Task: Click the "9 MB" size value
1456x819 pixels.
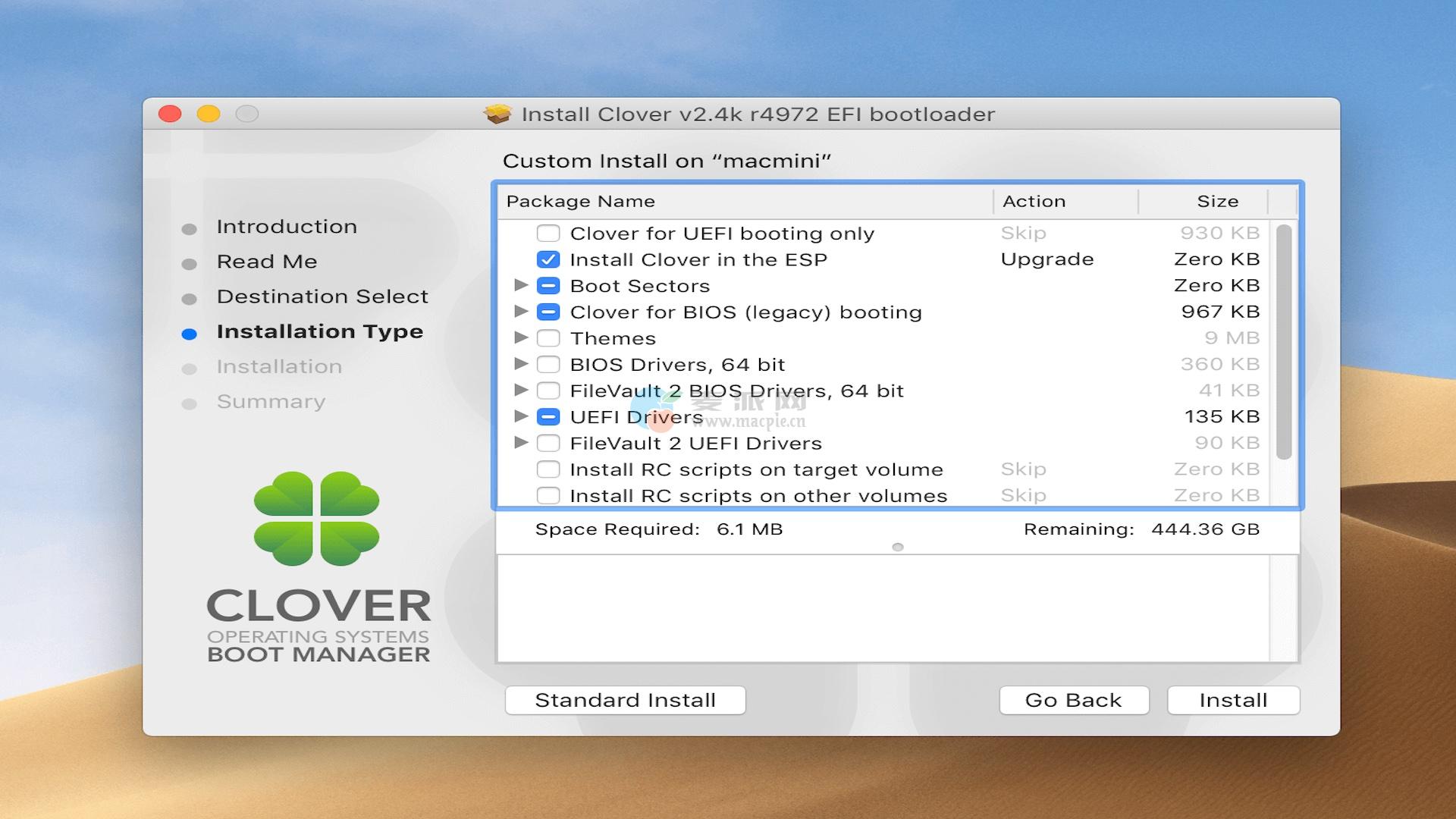Action: click(x=1232, y=338)
